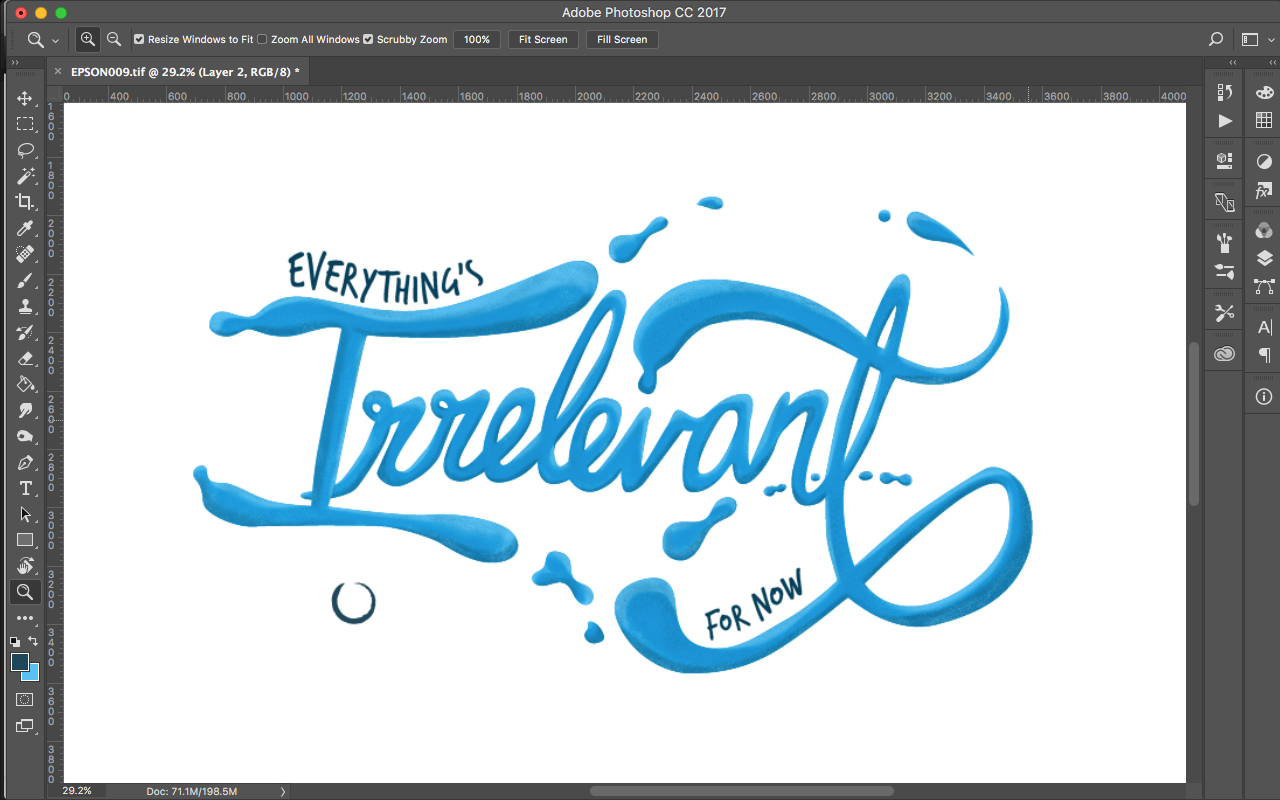Enable Zoom All Windows checkbox
This screenshot has height=800, width=1280.
[262, 40]
